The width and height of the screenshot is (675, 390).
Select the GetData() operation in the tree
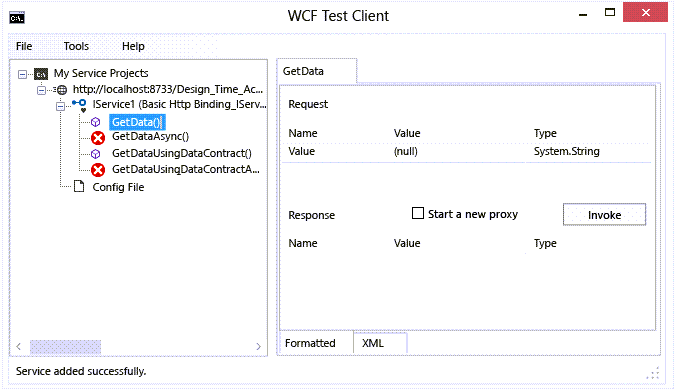136,123
